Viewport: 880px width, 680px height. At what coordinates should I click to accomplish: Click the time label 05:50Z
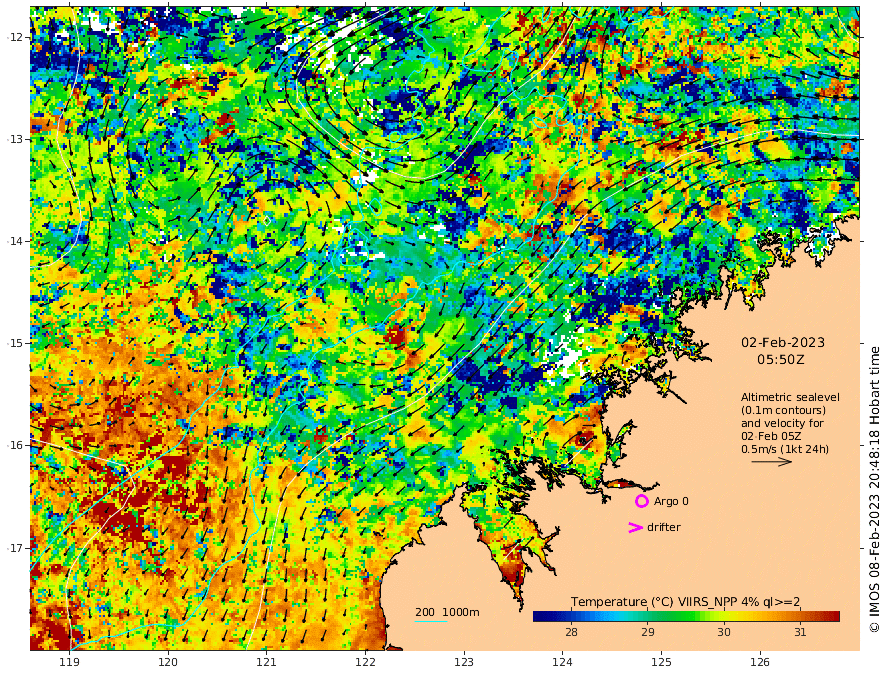point(781,359)
